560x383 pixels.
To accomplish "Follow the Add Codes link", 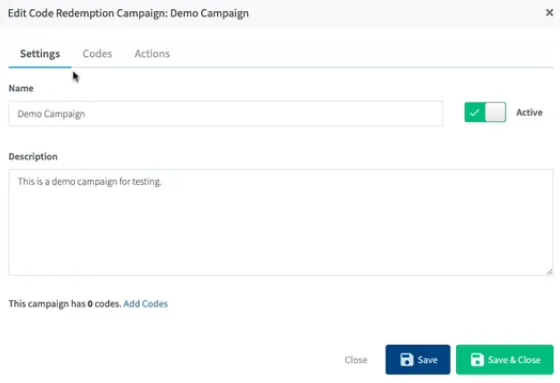I will (x=145, y=304).
